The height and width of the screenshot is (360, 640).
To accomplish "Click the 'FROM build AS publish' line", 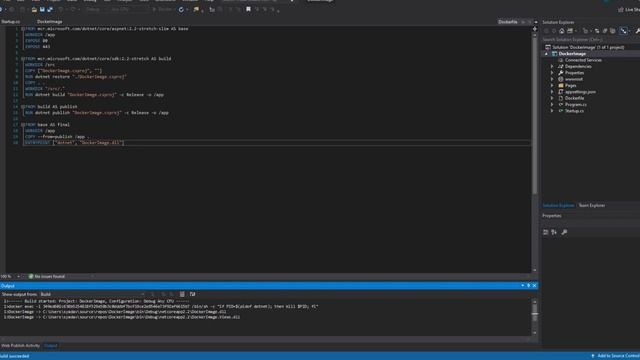I will click(51, 107).
